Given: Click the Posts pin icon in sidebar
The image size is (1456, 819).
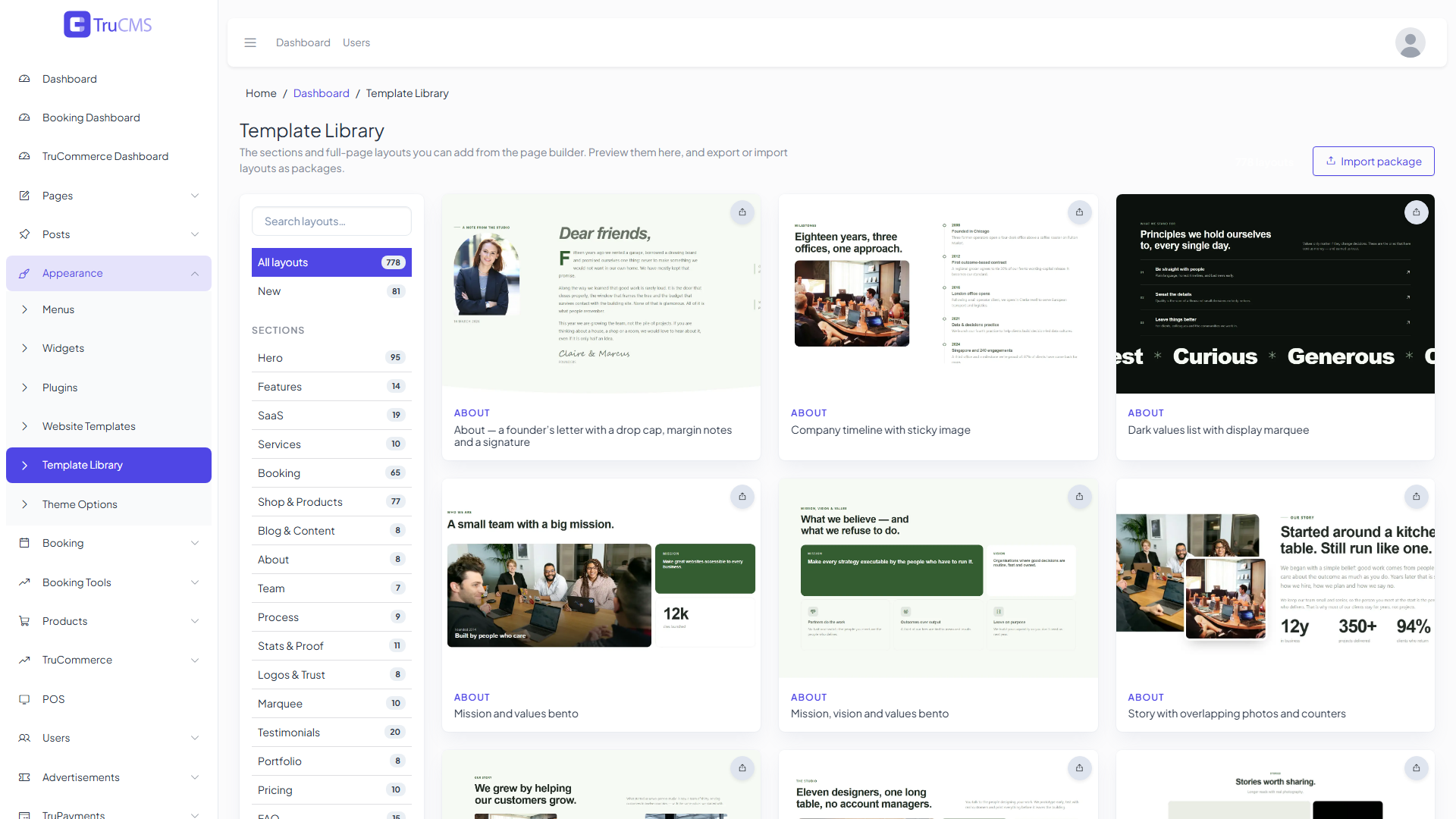Looking at the screenshot, I should 24,234.
